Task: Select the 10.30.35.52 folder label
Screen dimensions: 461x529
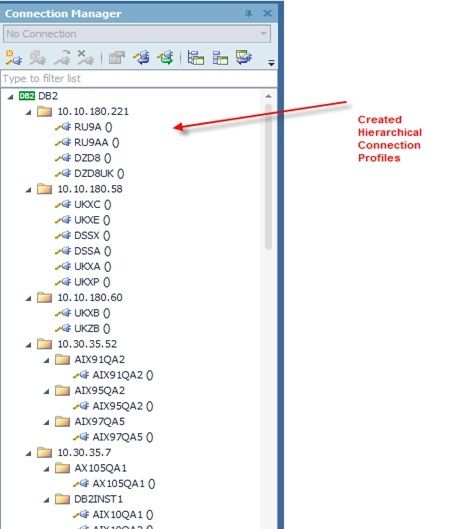Action: [x=87, y=344]
